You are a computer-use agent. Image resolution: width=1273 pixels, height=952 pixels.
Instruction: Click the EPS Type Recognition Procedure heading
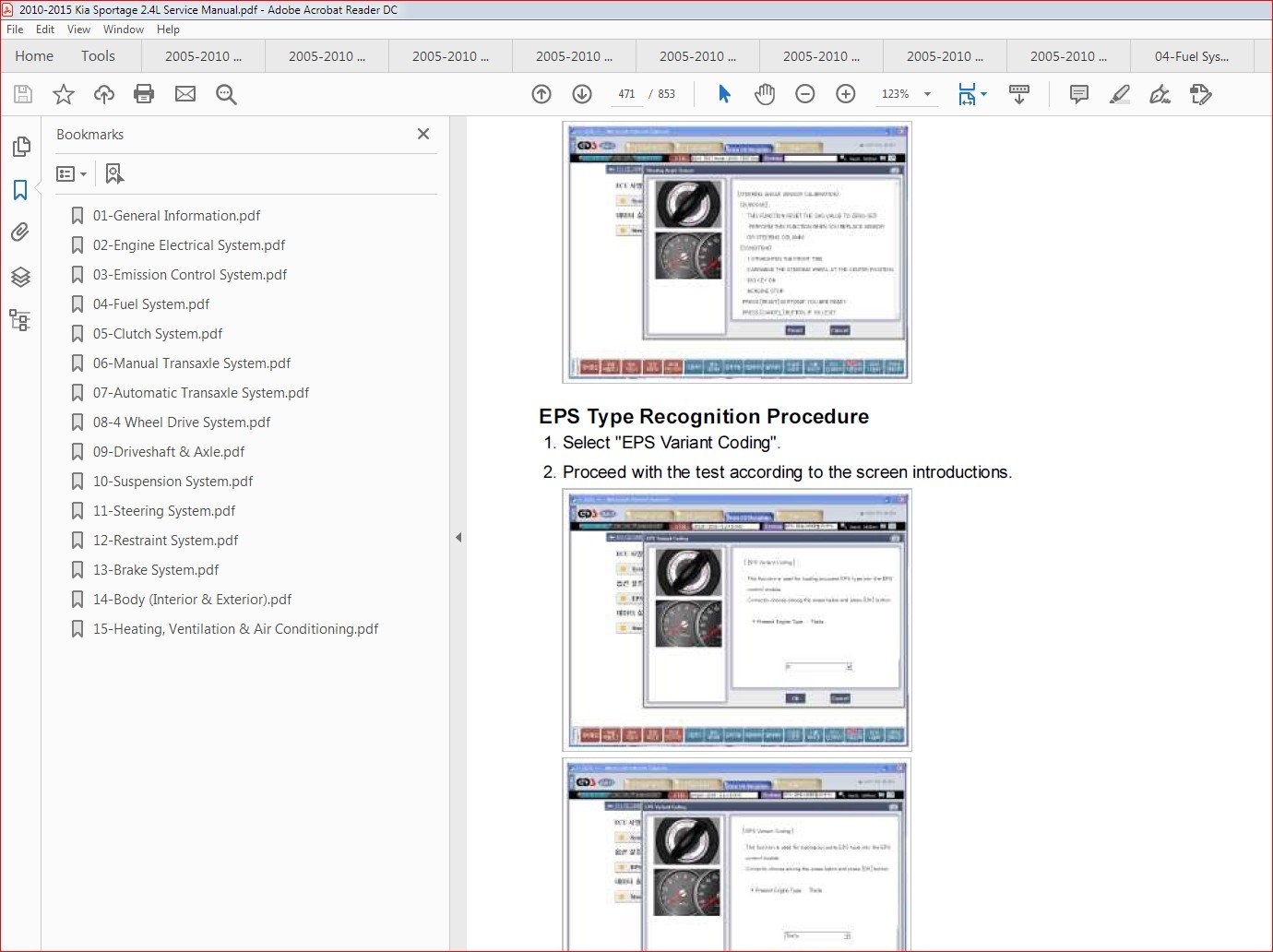point(704,417)
